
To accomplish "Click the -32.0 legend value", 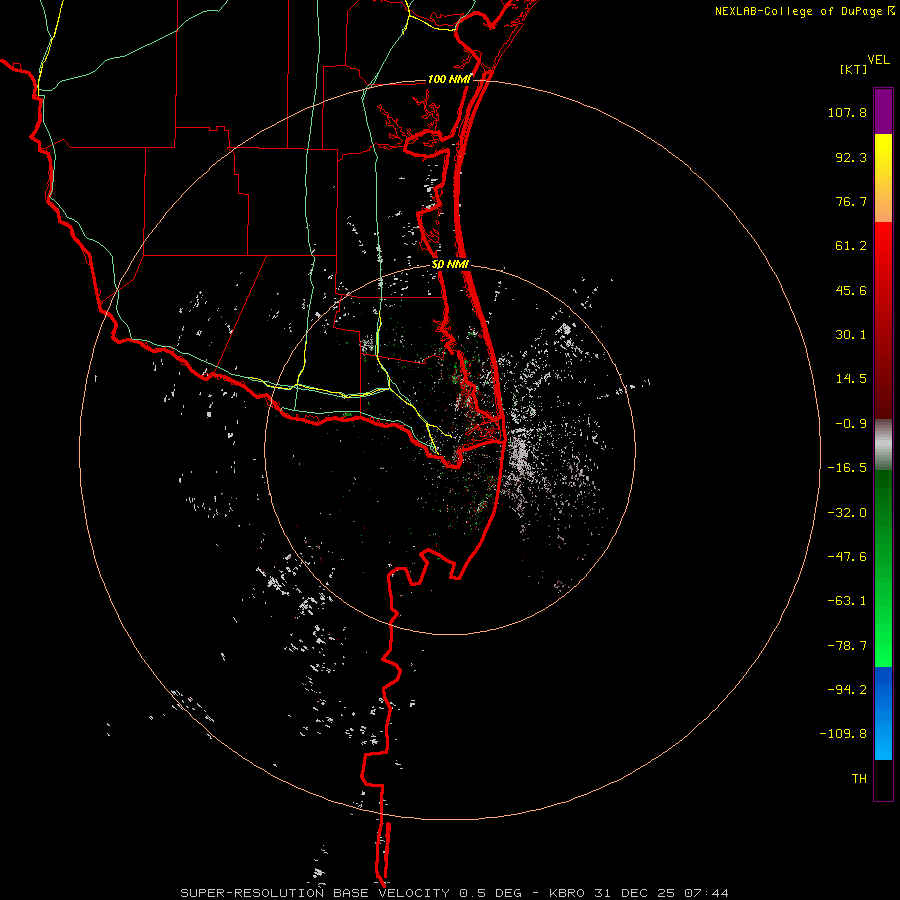I will click(847, 513).
